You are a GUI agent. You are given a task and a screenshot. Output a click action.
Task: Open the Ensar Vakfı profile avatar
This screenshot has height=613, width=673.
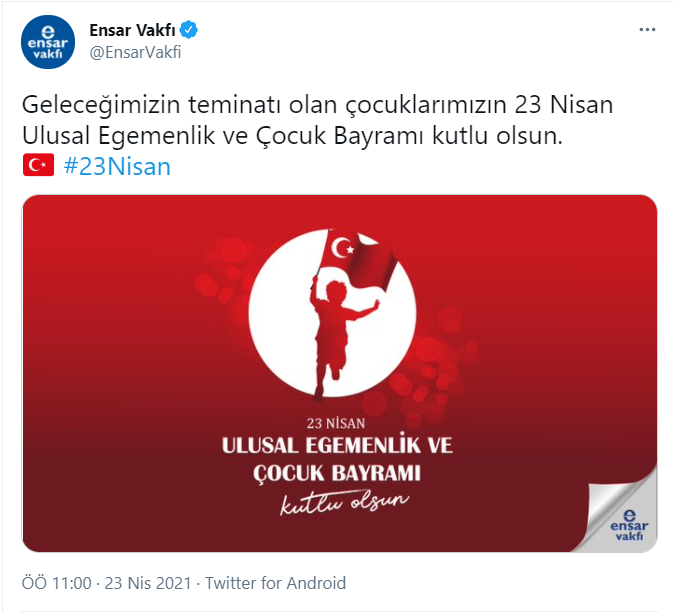(x=48, y=42)
